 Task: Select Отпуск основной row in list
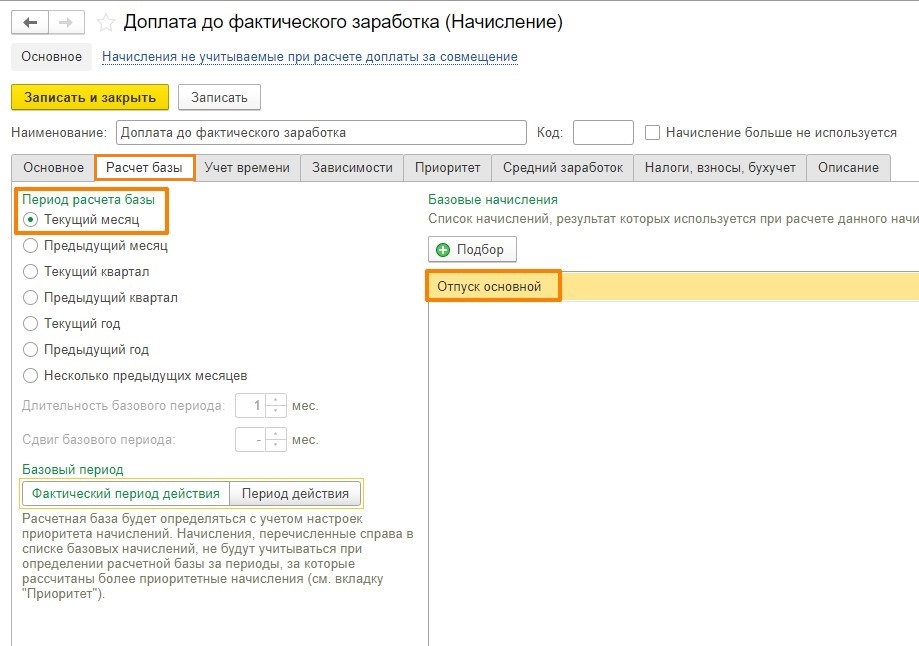tap(673, 287)
